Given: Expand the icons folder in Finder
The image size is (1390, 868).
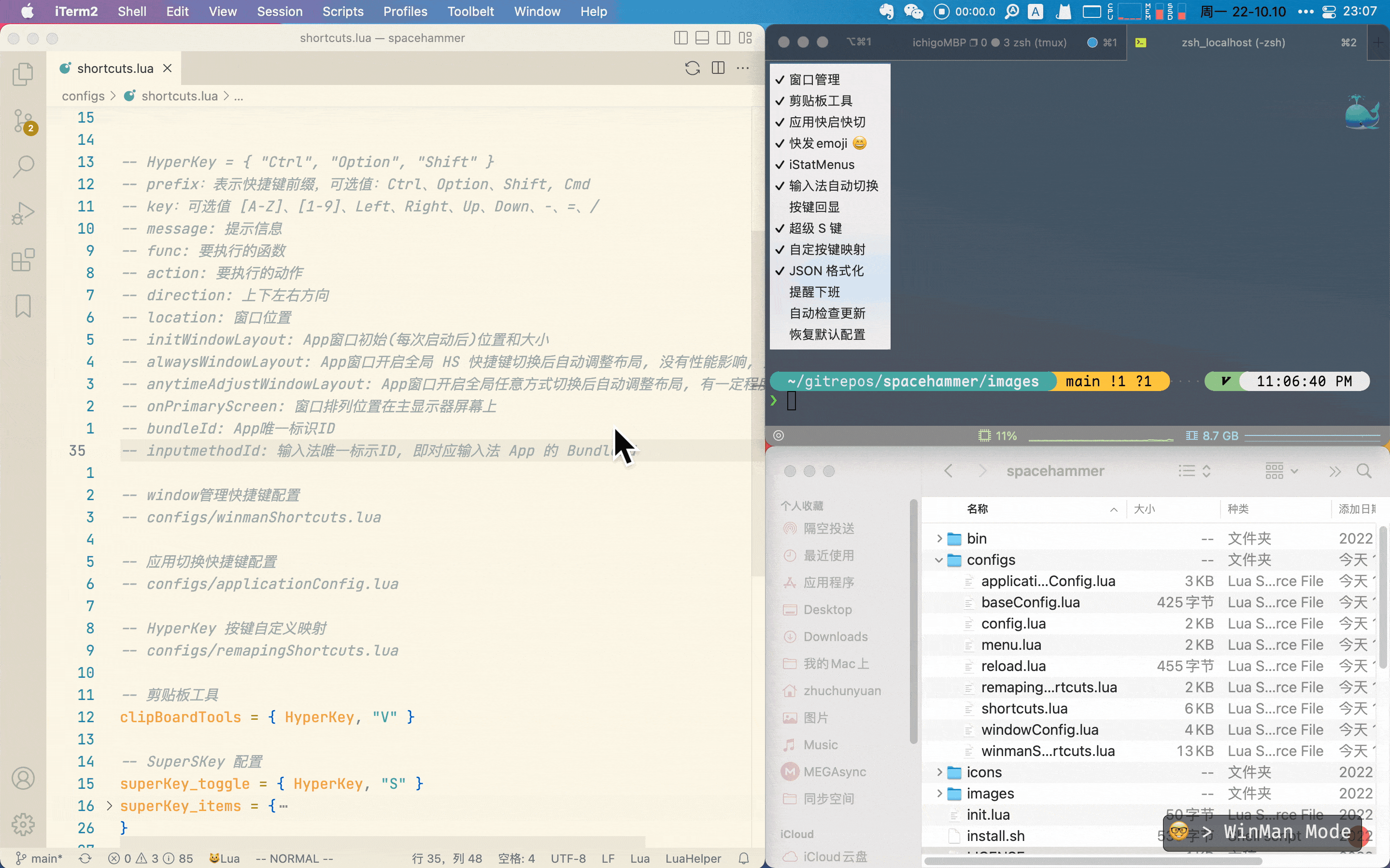Looking at the screenshot, I should pyautogui.click(x=939, y=772).
